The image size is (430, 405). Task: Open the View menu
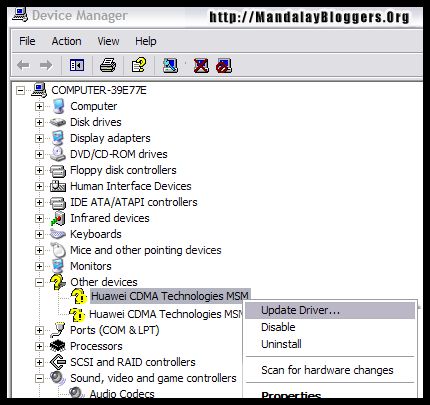[x=108, y=41]
